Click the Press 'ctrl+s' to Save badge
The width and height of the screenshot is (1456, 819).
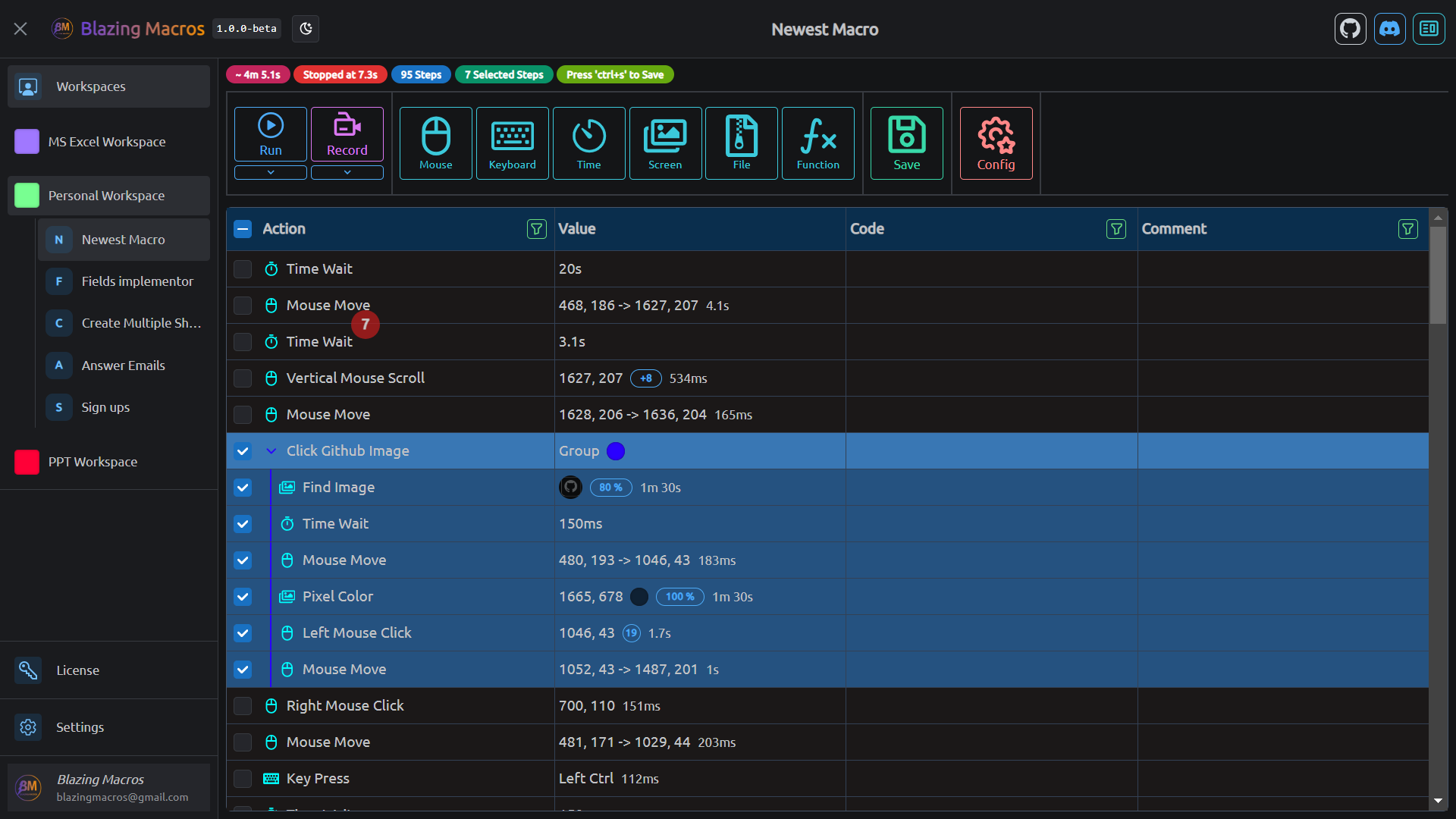point(615,74)
